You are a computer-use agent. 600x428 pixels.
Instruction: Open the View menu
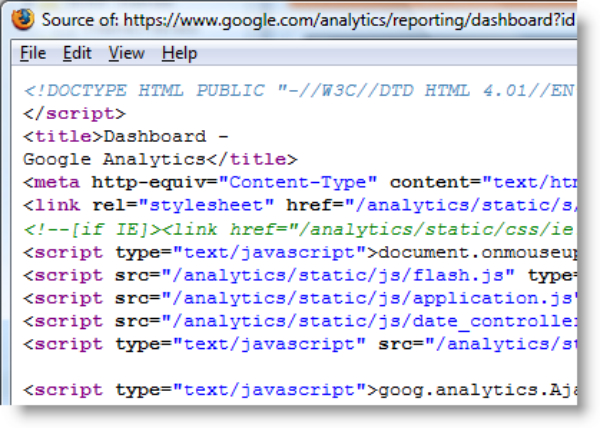tap(126, 53)
